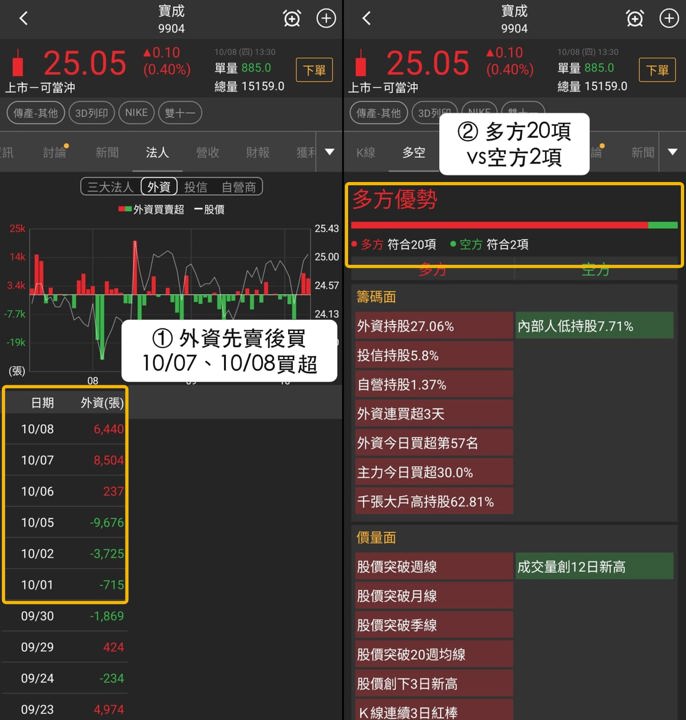Screen dimensions: 686x720
Task: Tap 外資買賣超 chart legend
Action: [x=152, y=210]
